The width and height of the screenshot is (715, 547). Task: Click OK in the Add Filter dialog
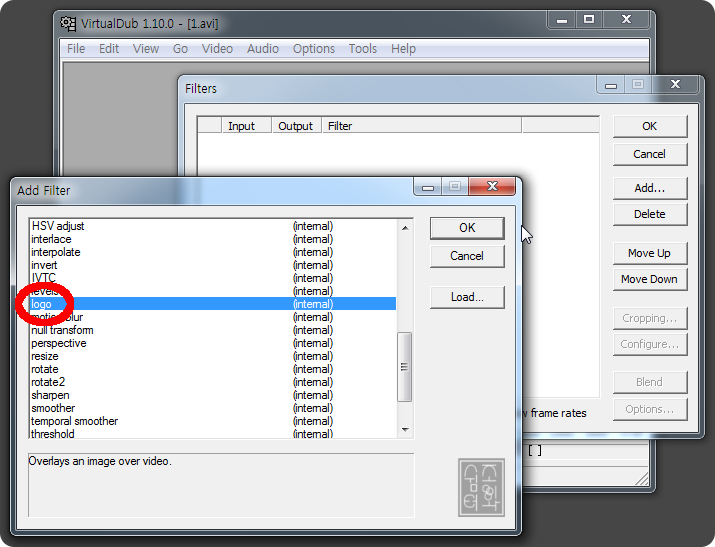(x=467, y=228)
